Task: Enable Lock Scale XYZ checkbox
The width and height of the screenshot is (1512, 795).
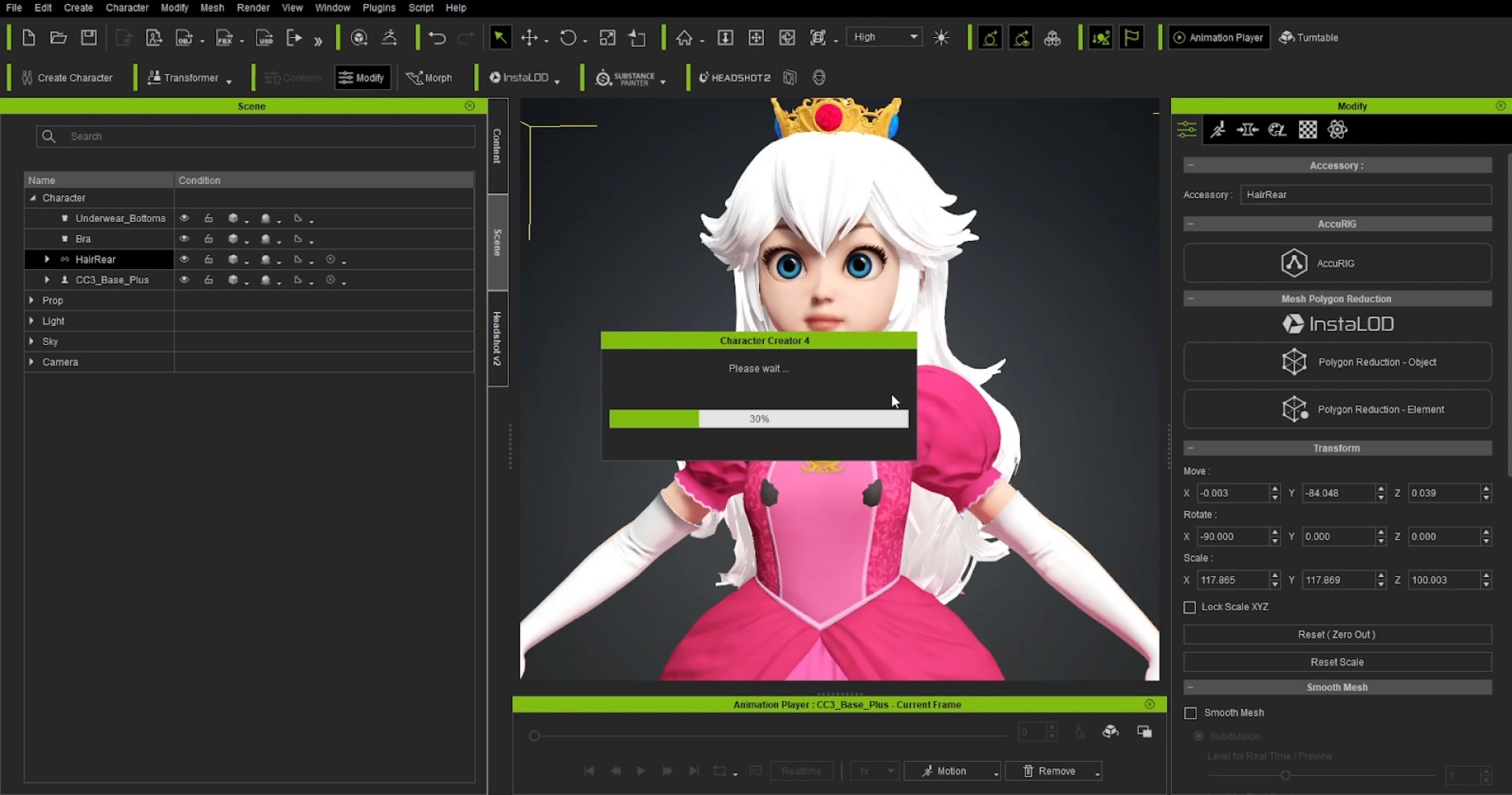Action: coord(1190,607)
